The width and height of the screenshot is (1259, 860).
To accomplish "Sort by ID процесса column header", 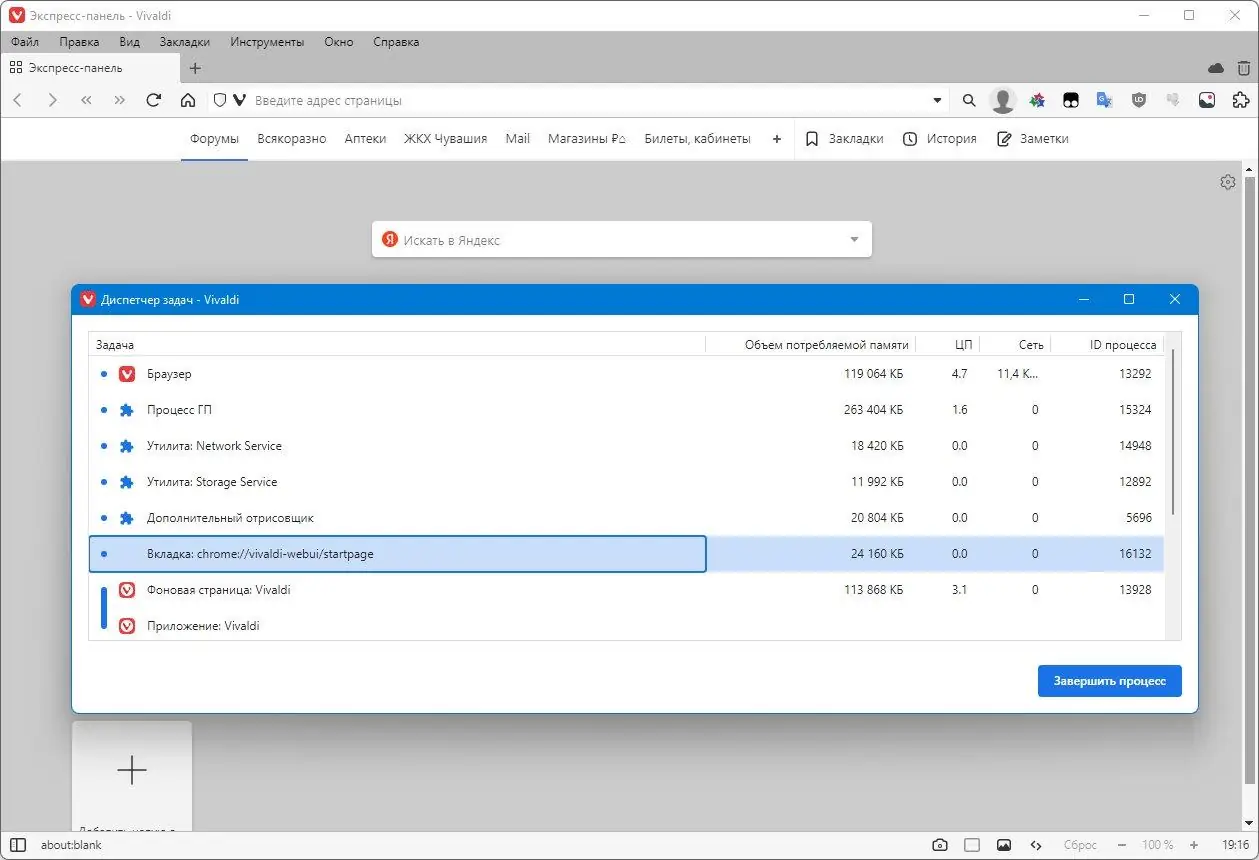I will (x=1123, y=344).
